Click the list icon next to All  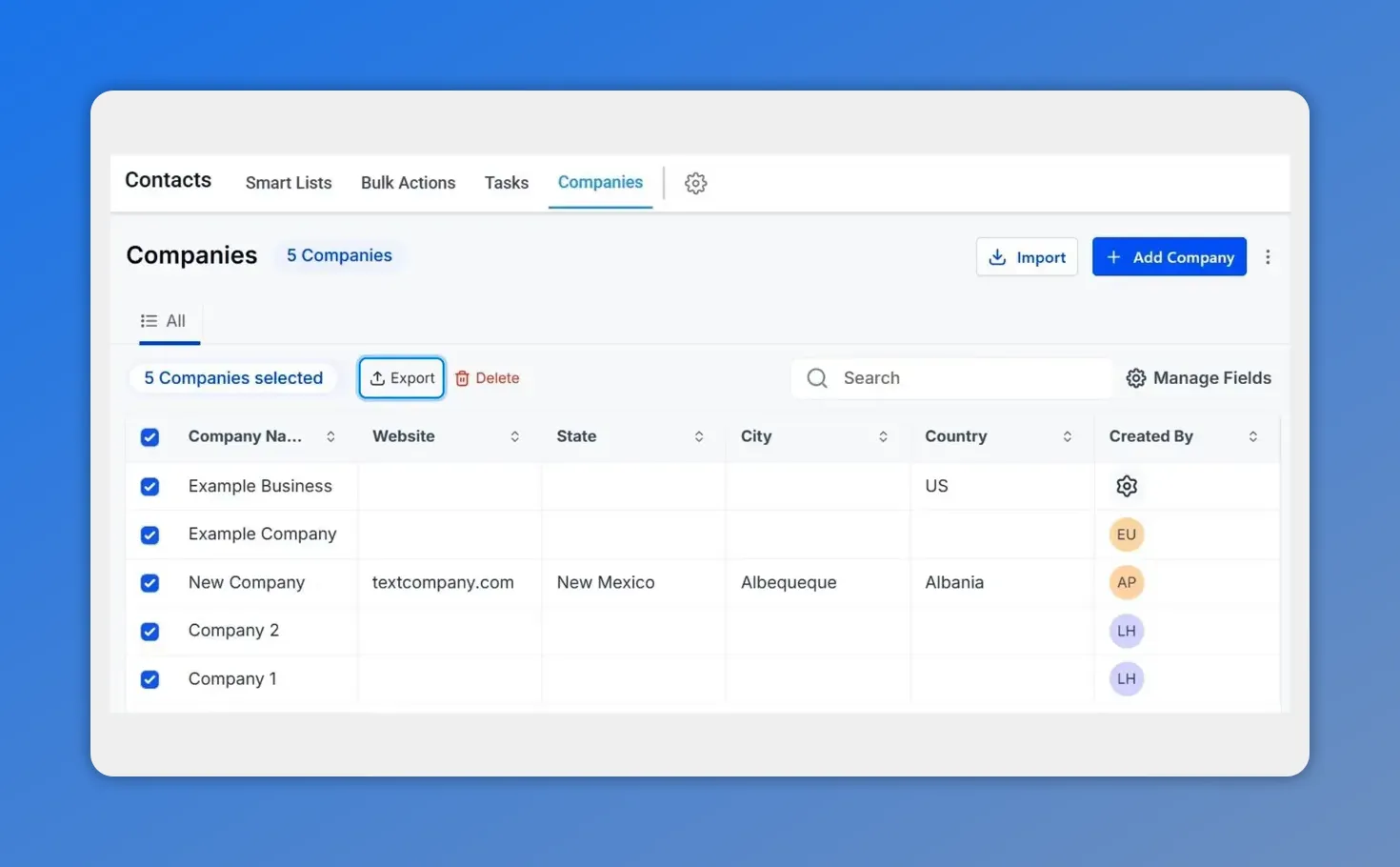(x=148, y=321)
